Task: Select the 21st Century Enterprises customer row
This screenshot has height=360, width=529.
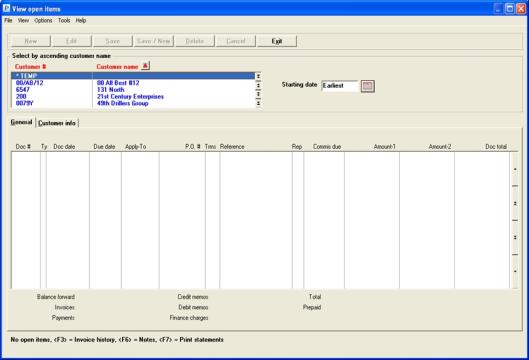Action: point(133,96)
